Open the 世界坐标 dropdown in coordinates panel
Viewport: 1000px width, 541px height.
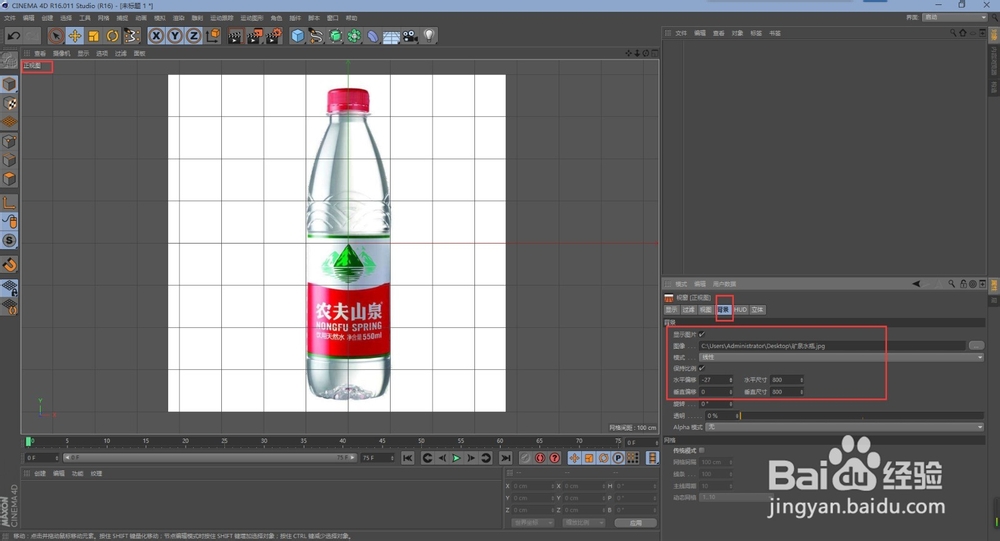click(x=533, y=522)
